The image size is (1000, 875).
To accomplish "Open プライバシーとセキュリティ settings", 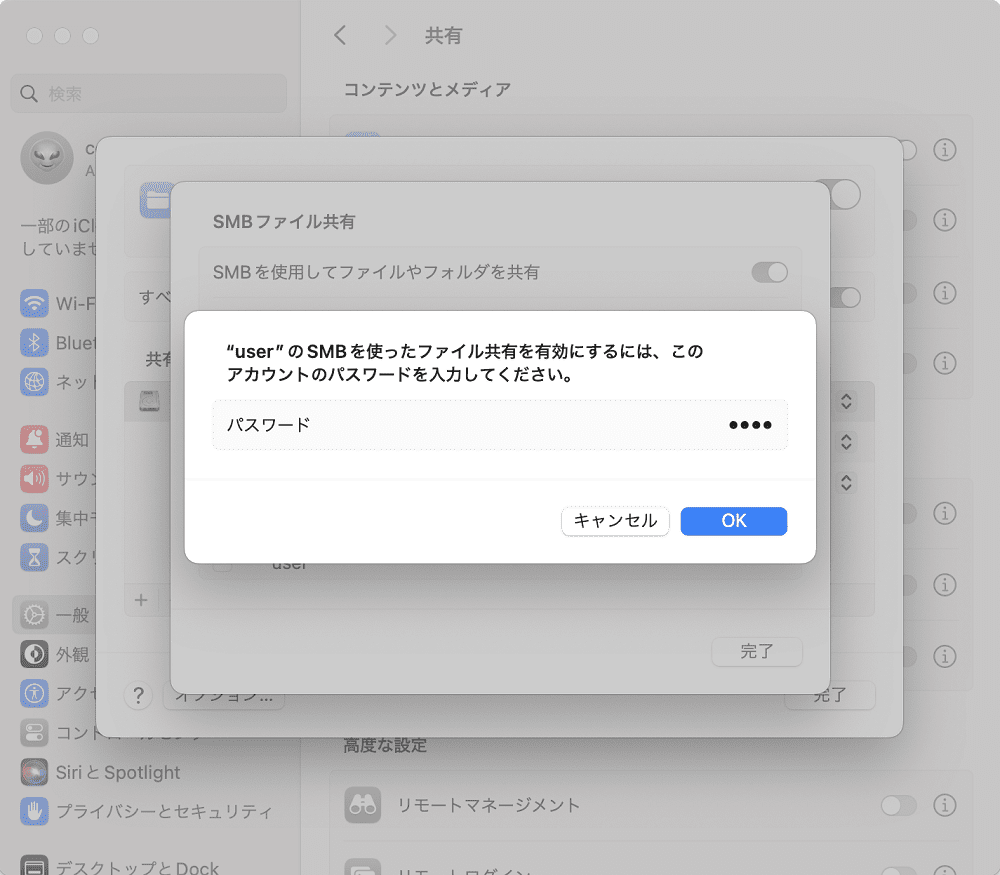I will click(x=146, y=811).
